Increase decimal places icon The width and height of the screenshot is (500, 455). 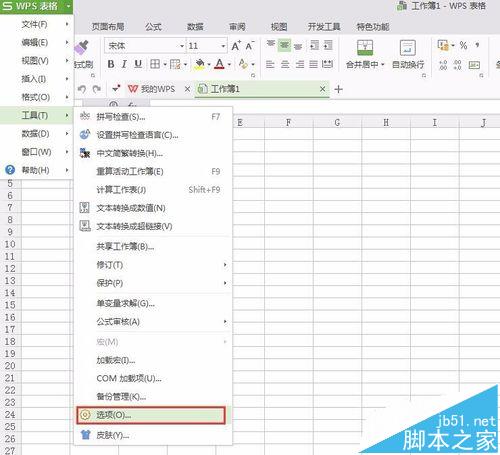pyautogui.click(x=443, y=65)
